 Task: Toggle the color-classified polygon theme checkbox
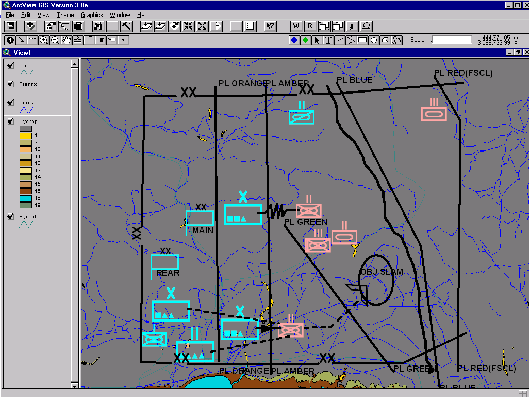click(11, 121)
